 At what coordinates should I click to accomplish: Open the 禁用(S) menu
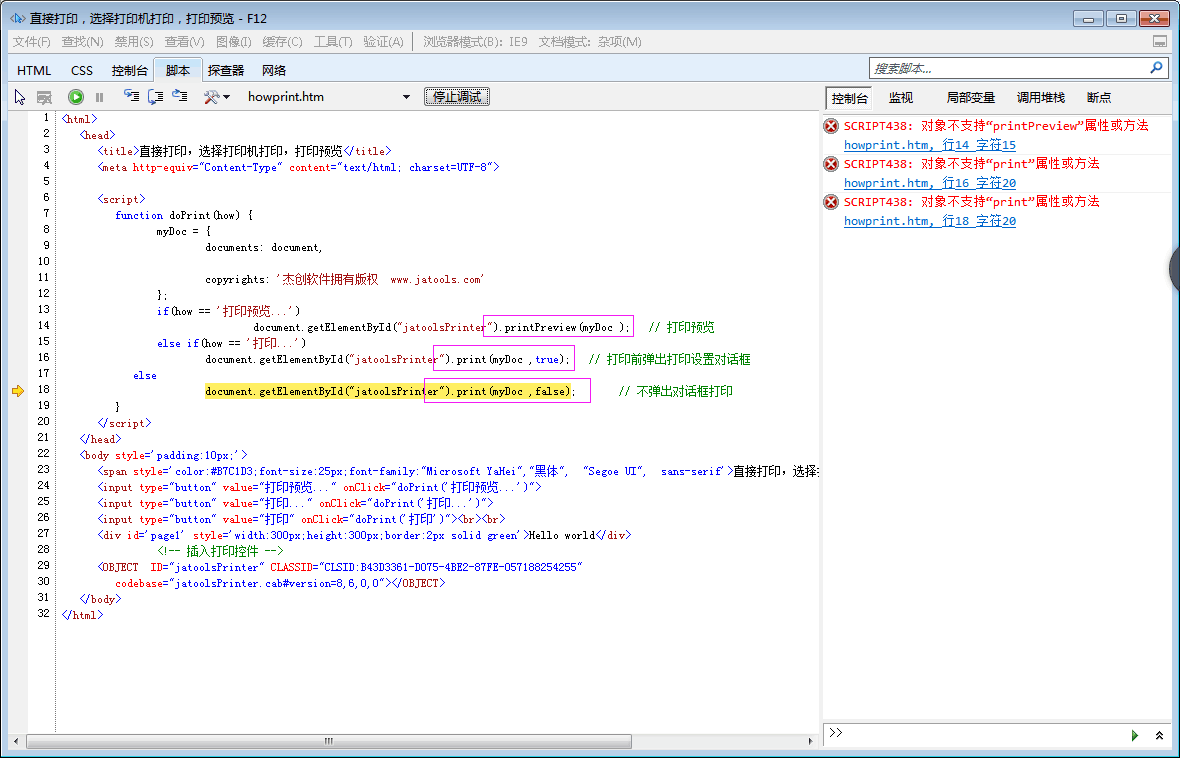coord(134,42)
